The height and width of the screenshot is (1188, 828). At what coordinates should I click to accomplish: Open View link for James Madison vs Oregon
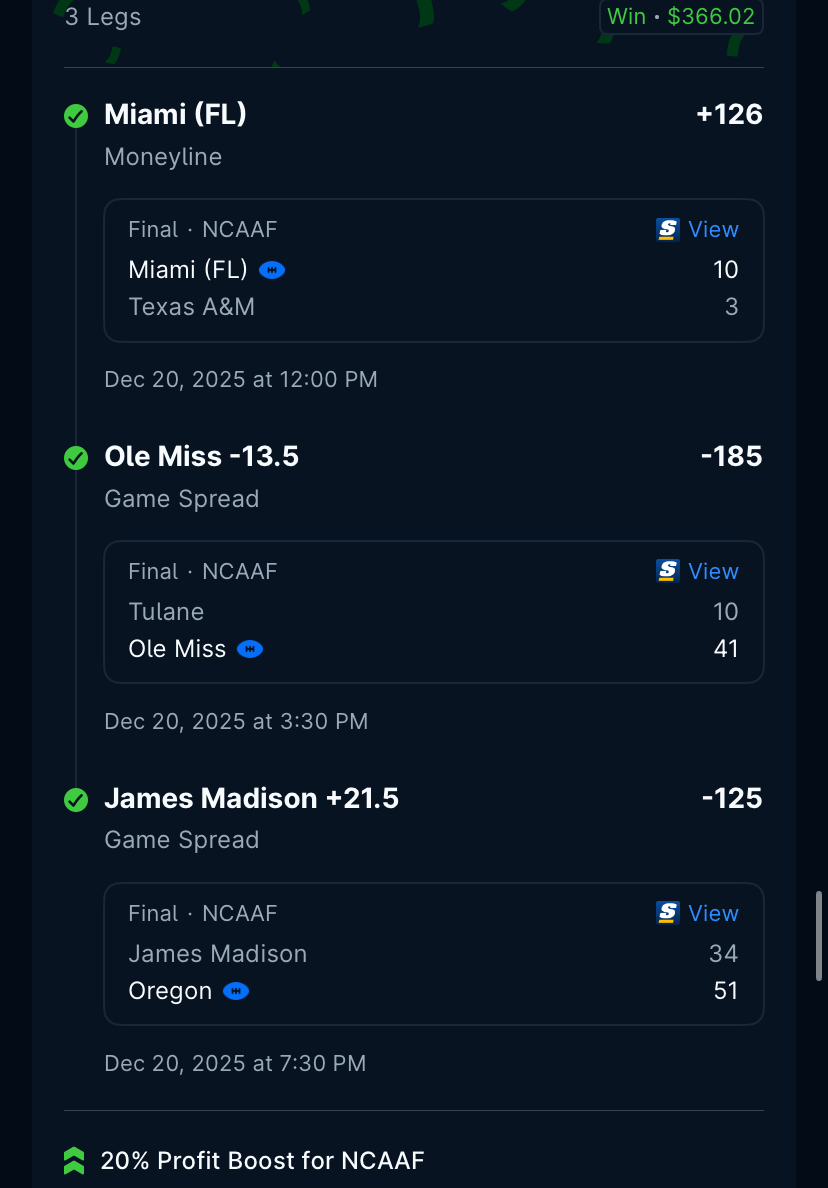713,914
